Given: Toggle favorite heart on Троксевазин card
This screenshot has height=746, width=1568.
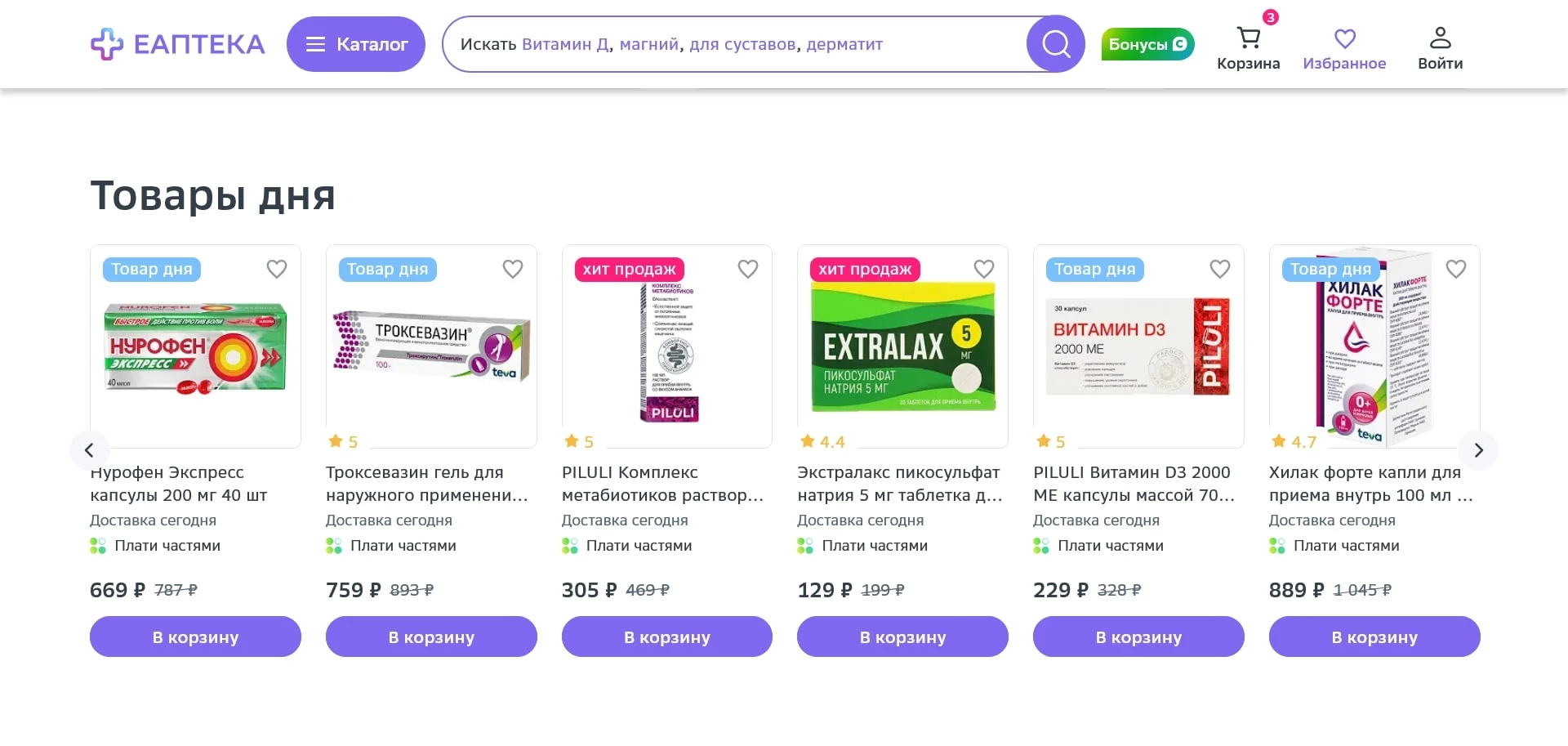Looking at the screenshot, I should pos(513,269).
